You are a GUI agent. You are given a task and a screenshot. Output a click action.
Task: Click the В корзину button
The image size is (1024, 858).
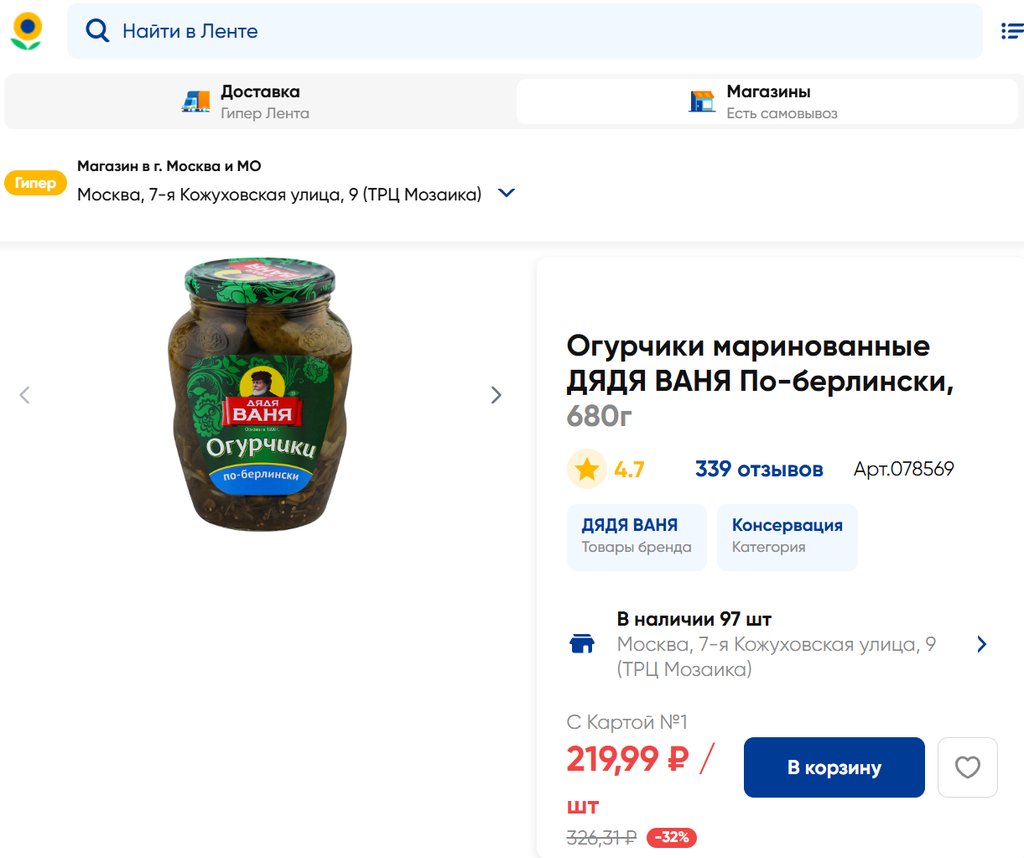pyautogui.click(x=834, y=767)
